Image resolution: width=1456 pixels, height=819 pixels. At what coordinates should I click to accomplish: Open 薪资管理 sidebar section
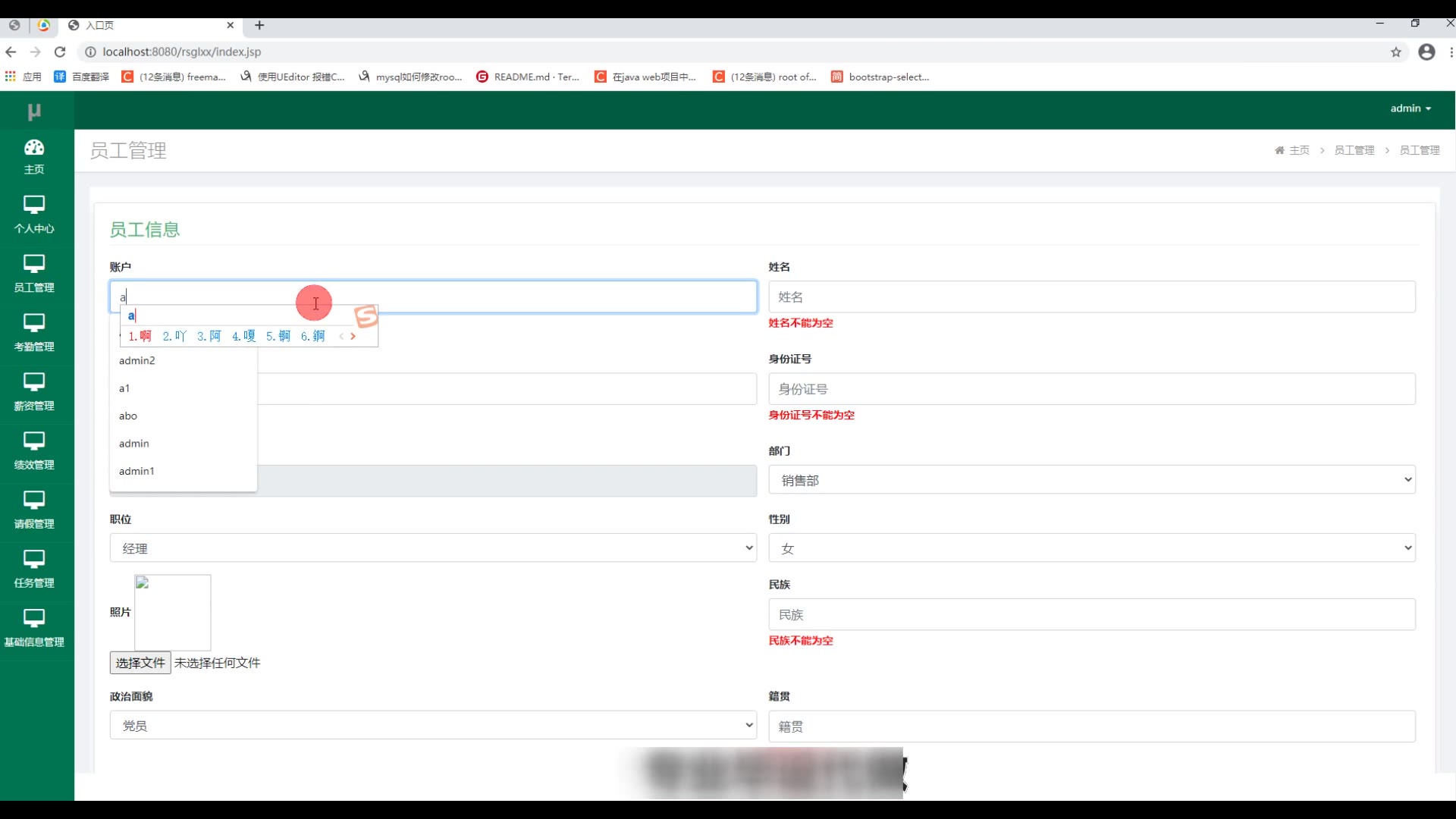[34, 392]
